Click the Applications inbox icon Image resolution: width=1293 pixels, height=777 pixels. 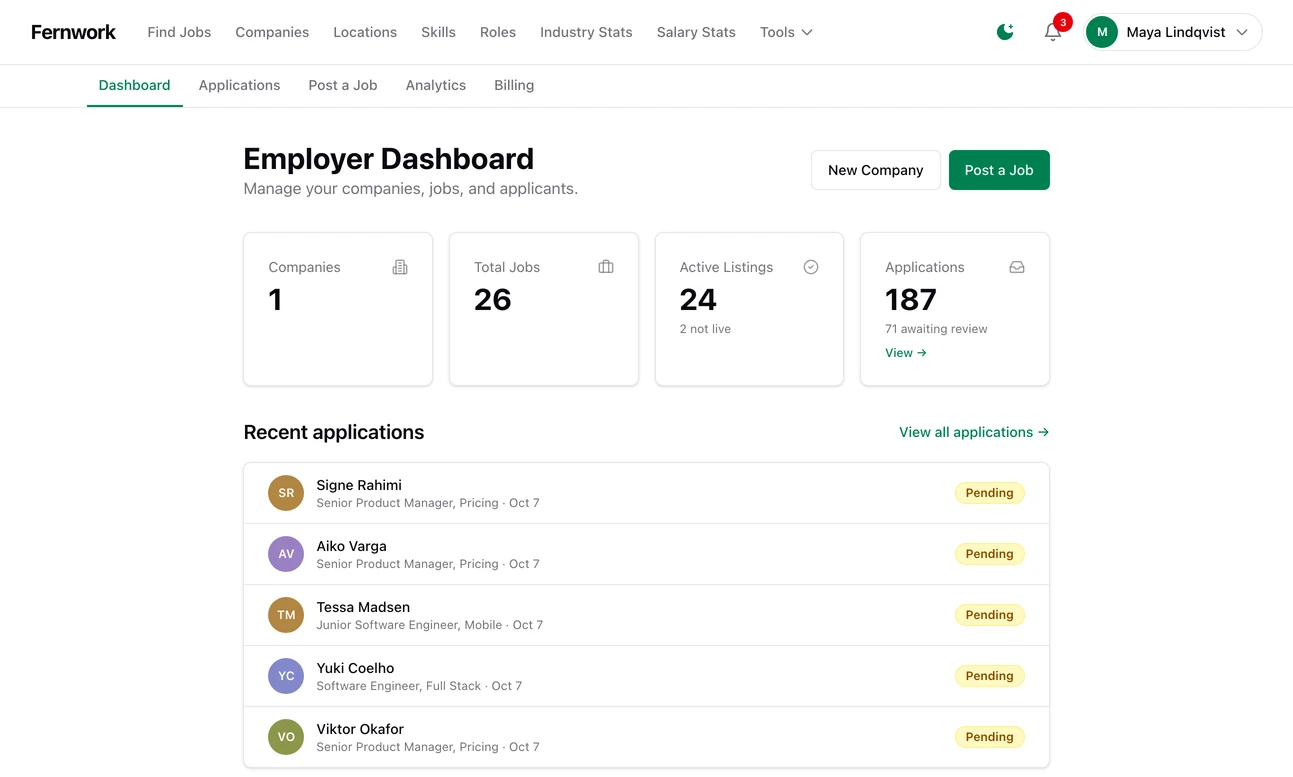[1017, 267]
